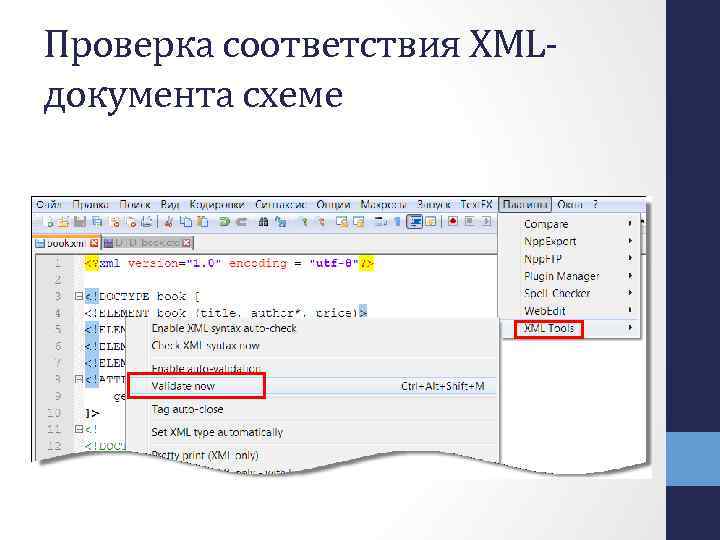Toggle the highlighted indent guide icon
Screen dimensions: 720x540
pyautogui.click(x=415, y=222)
